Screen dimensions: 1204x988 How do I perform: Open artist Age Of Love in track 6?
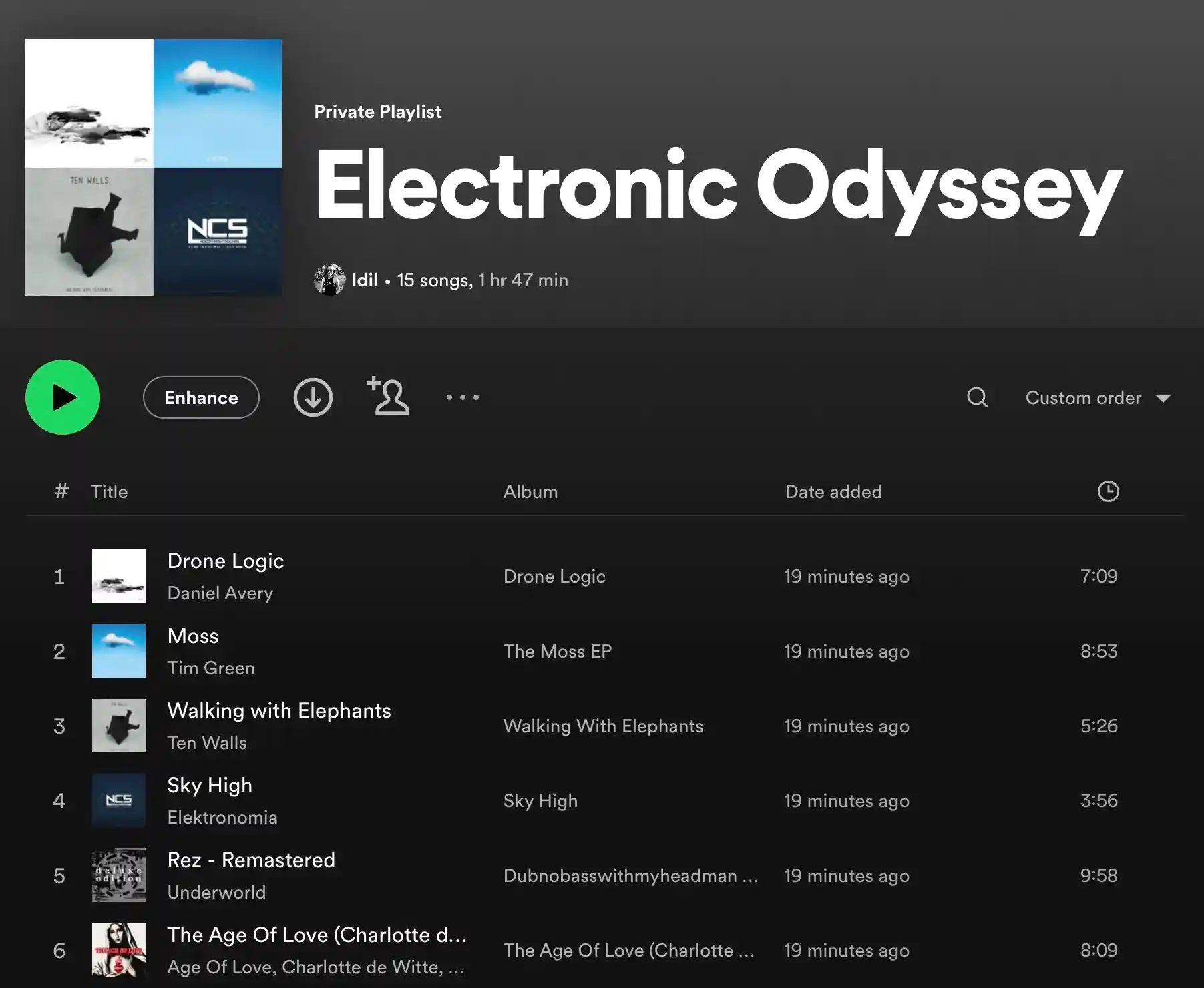click(x=221, y=967)
